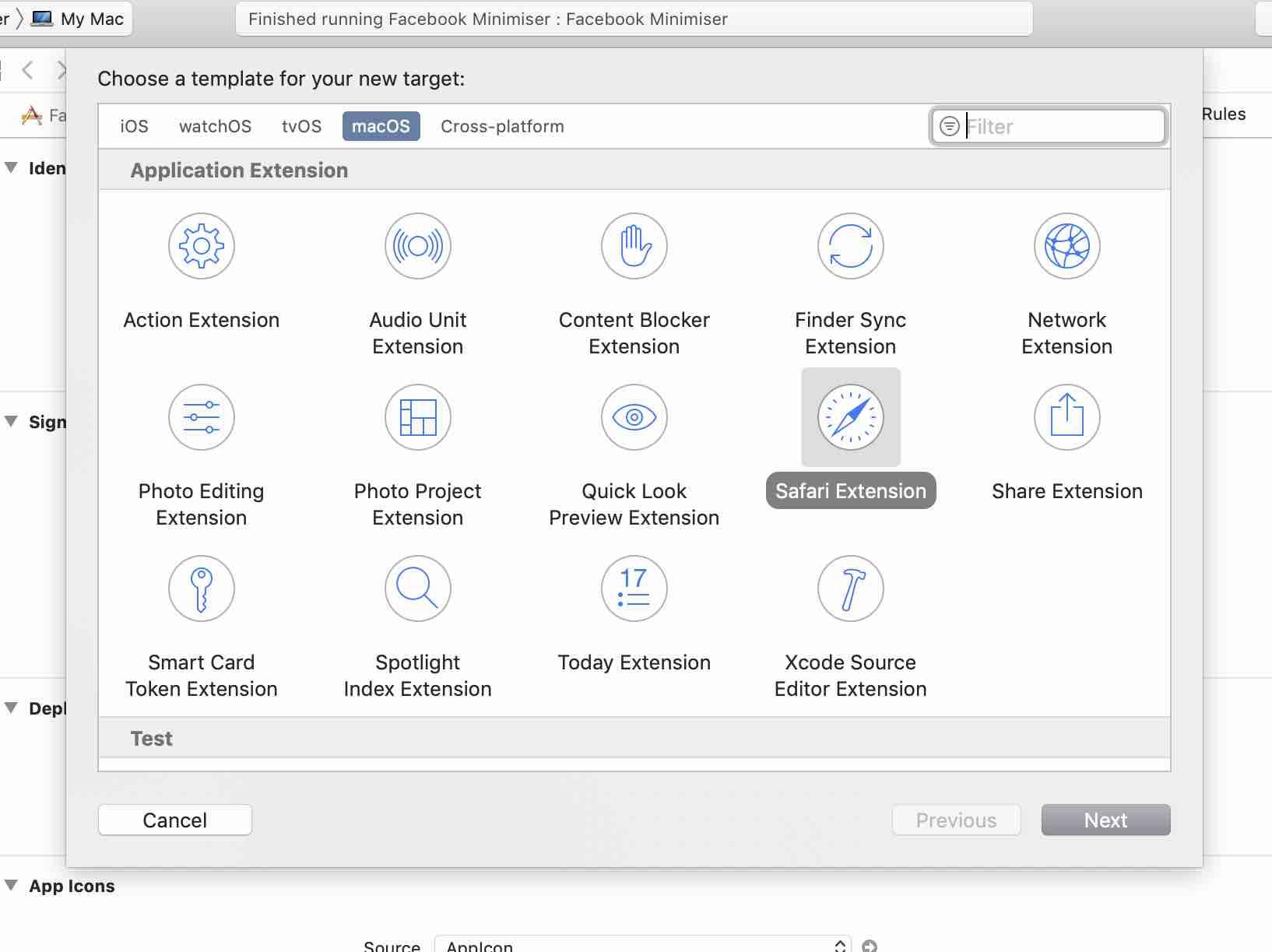Click the Xcode Source Editor Extension label
1272x952 pixels.
851,676
